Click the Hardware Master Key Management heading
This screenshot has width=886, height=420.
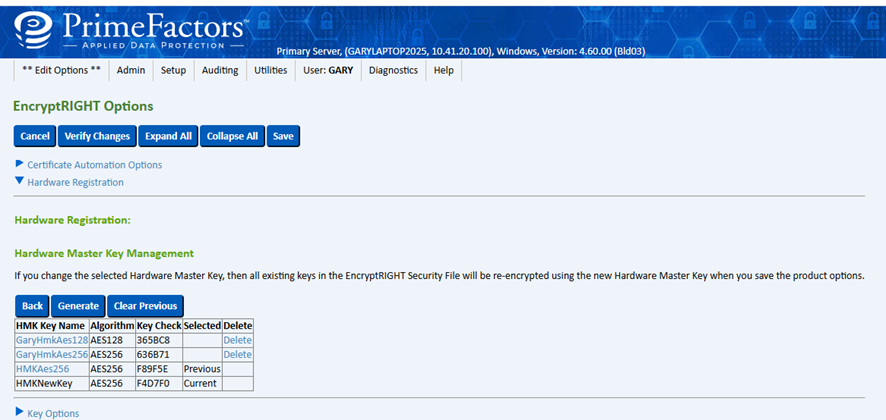[x=104, y=253]
